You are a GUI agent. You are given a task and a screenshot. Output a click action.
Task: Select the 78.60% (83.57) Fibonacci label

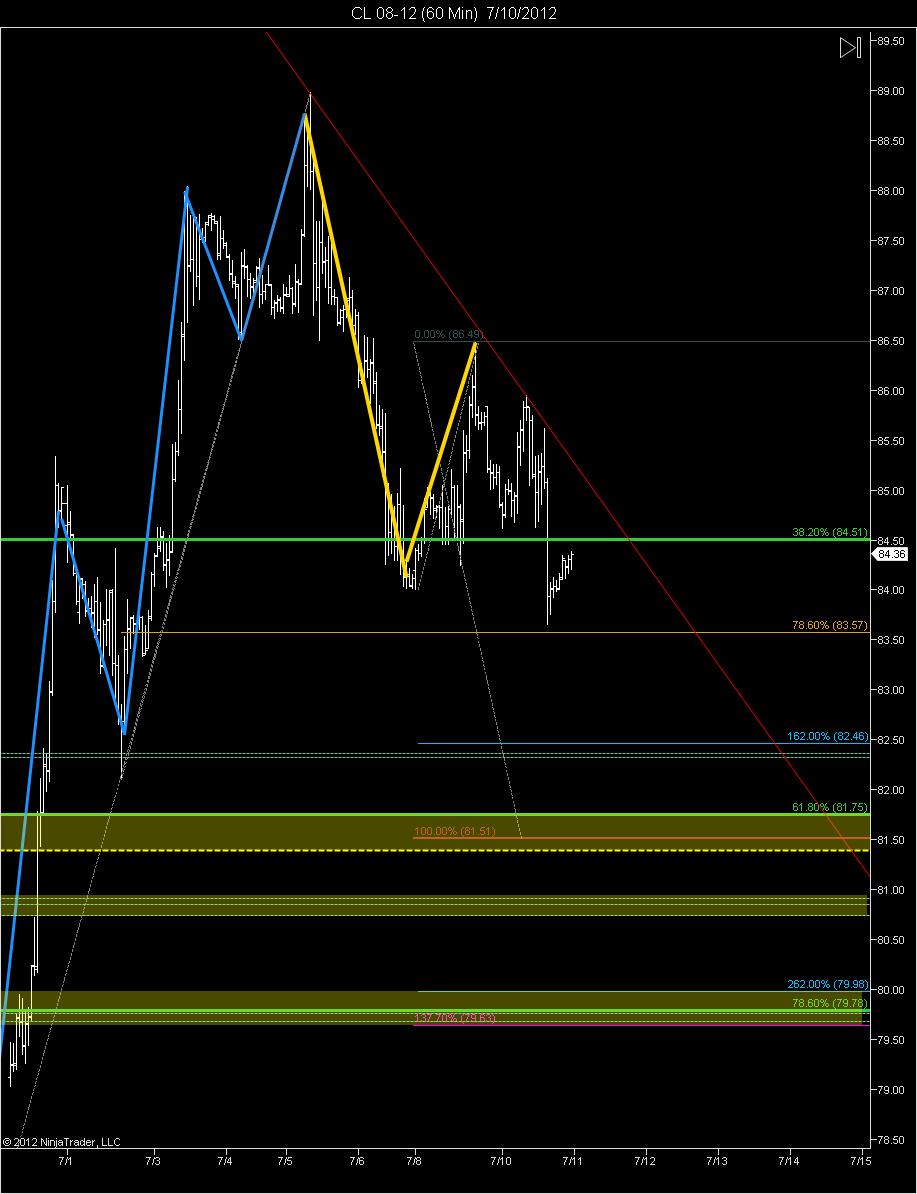point(829,625)
